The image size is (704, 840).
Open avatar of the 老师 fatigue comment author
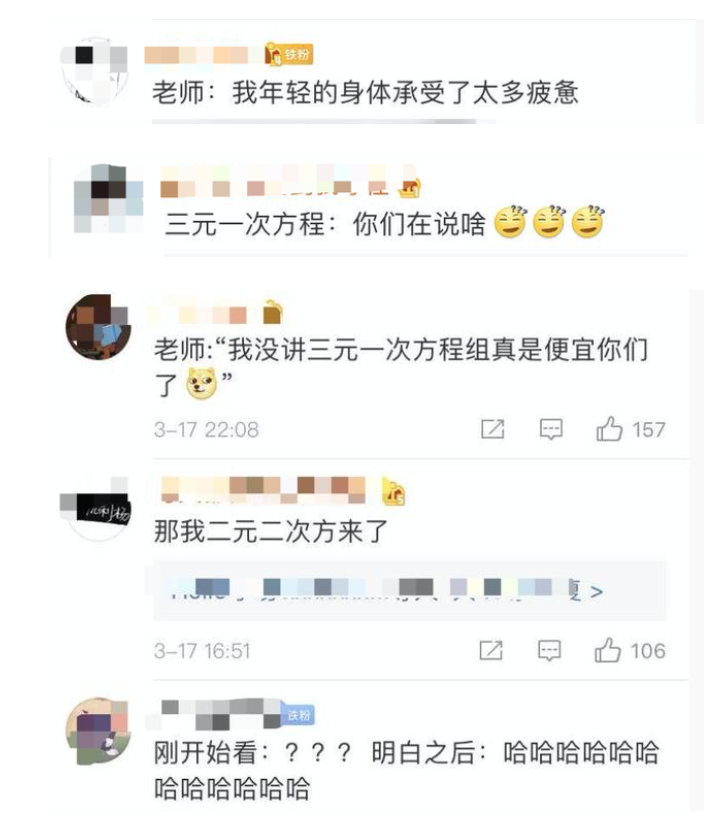click(94, 71)
